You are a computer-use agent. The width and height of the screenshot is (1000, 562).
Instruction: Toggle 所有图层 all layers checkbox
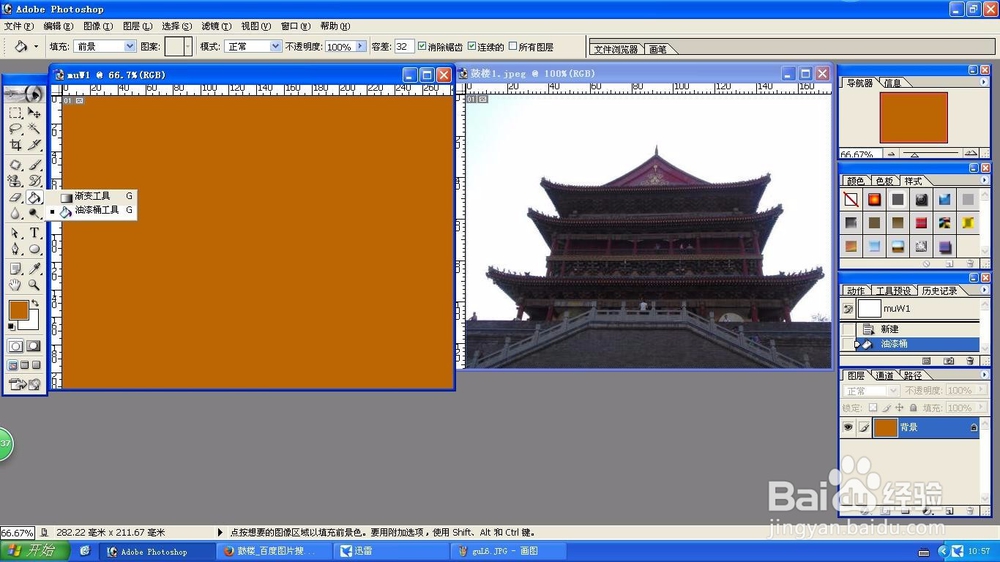tap(513, 46)
